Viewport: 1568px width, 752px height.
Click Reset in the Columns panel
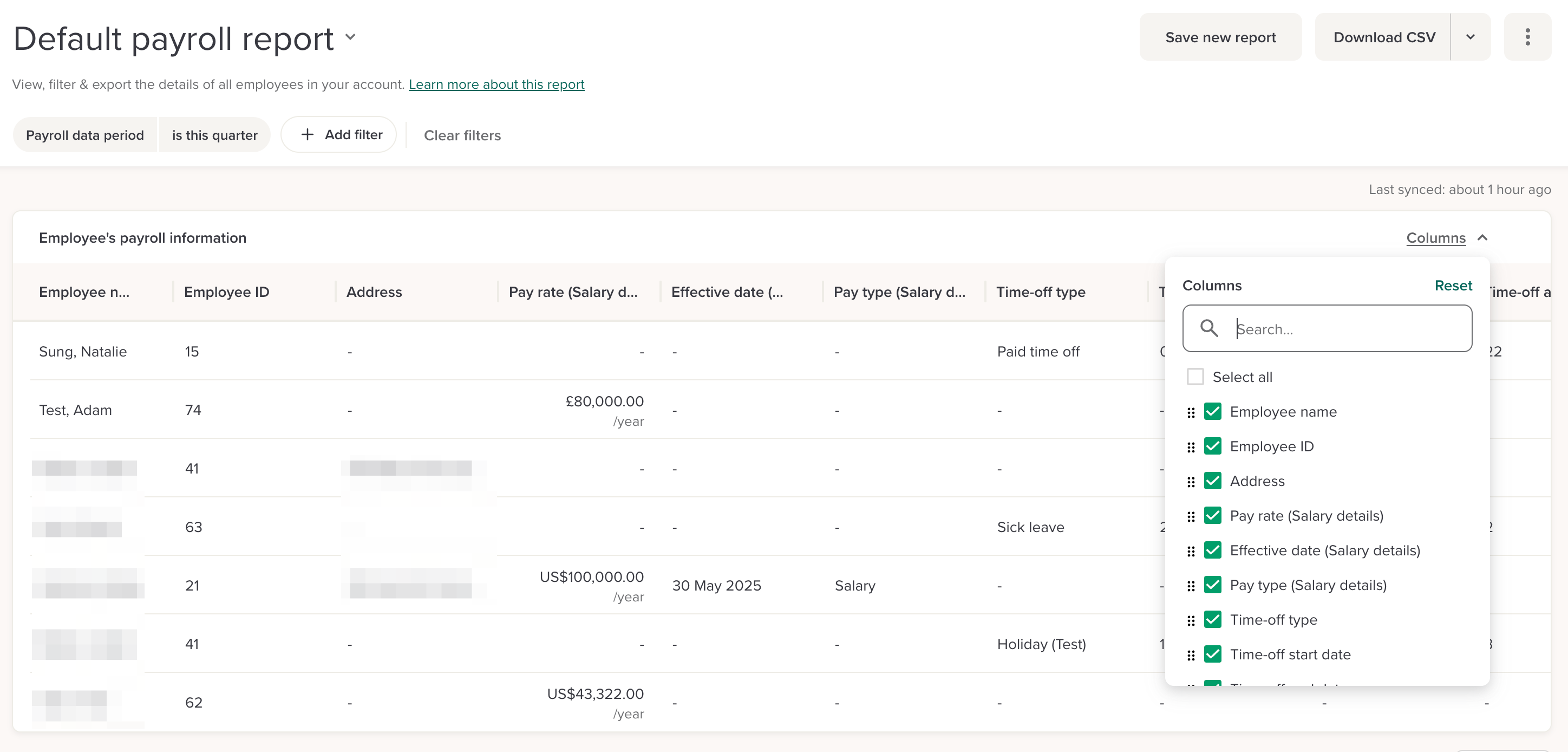(x=1452, y=286)
